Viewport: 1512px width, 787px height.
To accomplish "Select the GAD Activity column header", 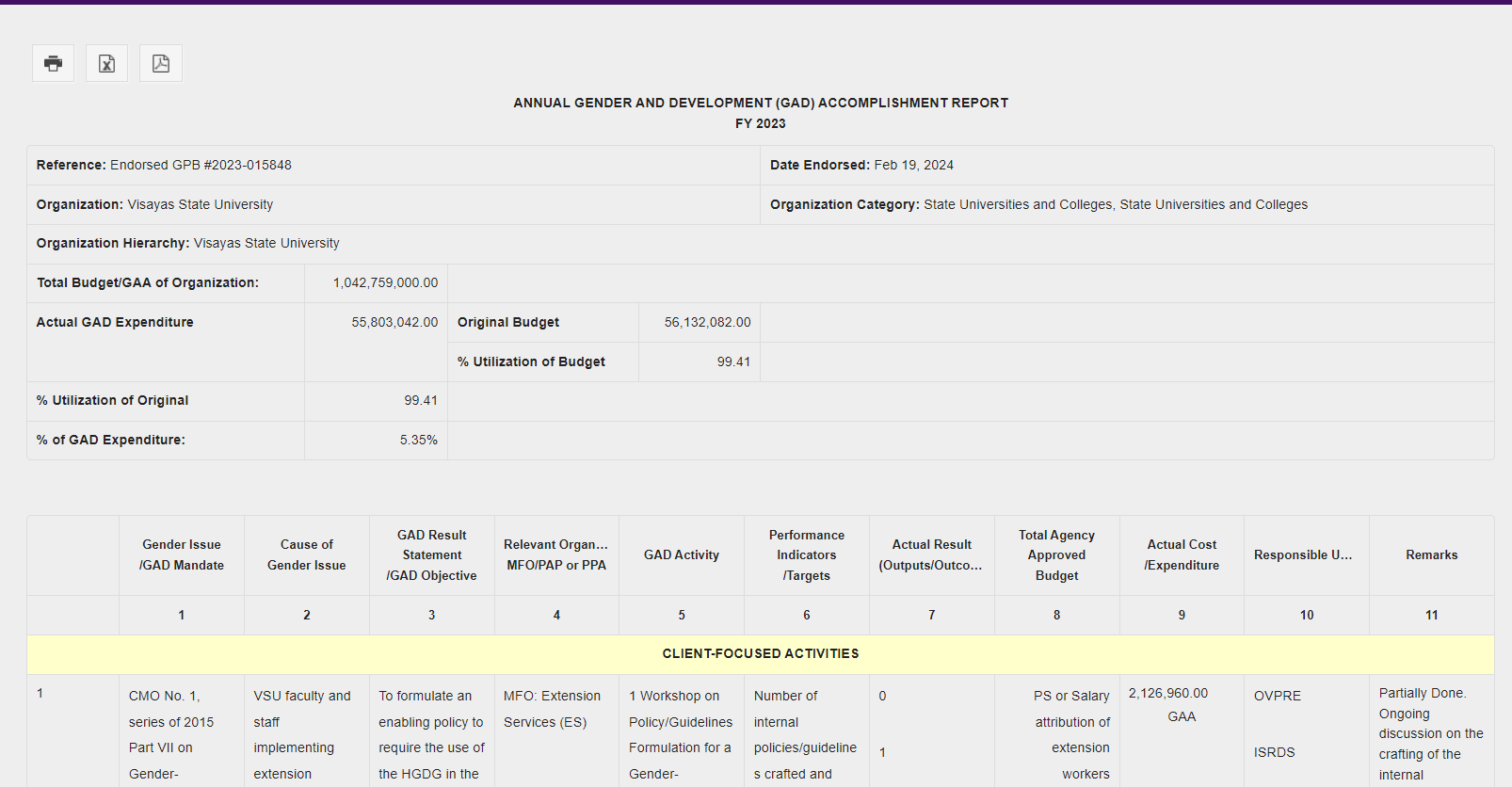I will click(682, 554).
